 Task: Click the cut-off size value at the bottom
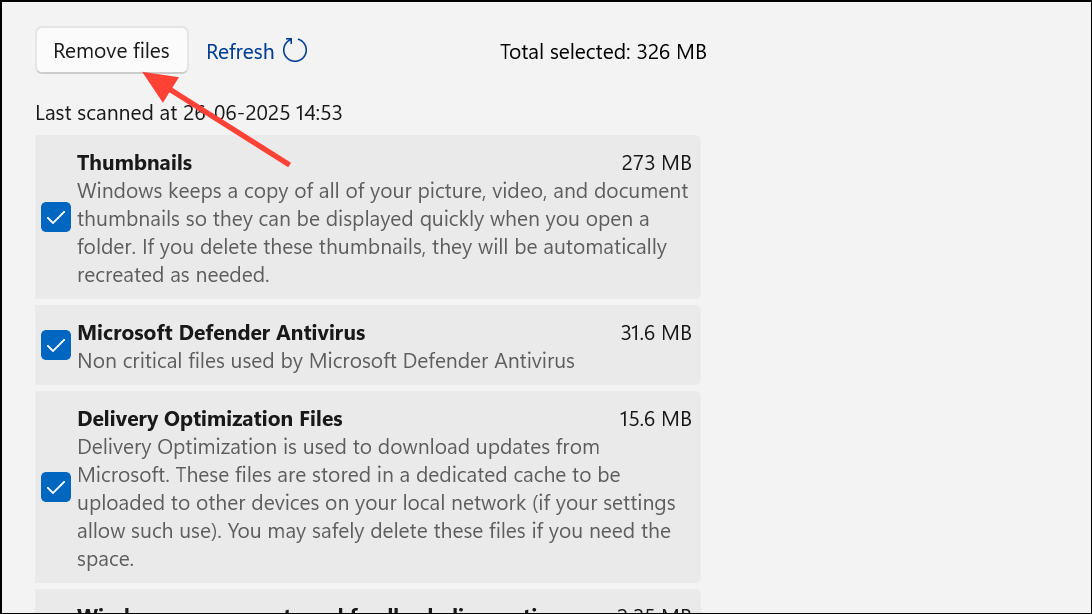(655, 610)
